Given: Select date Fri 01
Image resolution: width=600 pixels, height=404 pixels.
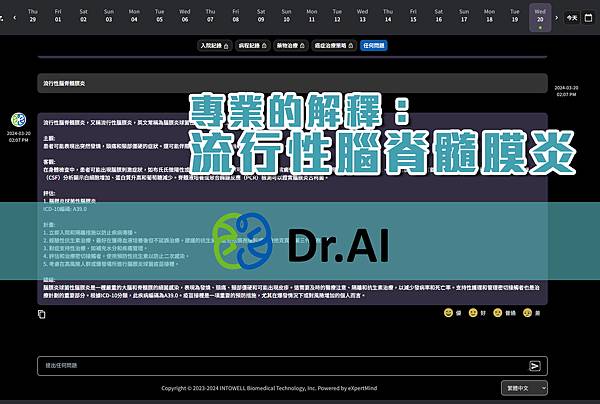Looking at the screenshot, I should [58, 16].
